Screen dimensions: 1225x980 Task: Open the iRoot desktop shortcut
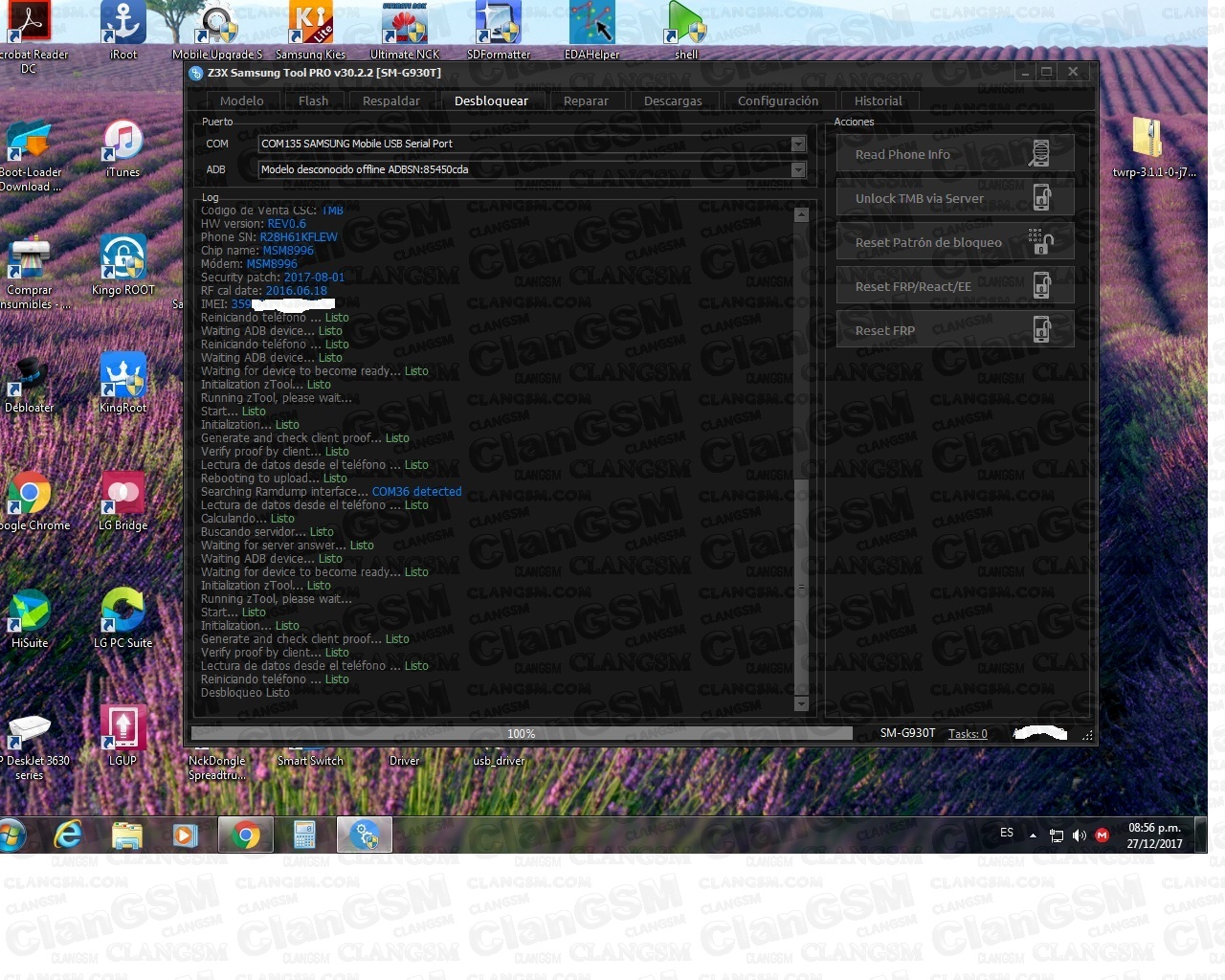click(x=123, y=30)
